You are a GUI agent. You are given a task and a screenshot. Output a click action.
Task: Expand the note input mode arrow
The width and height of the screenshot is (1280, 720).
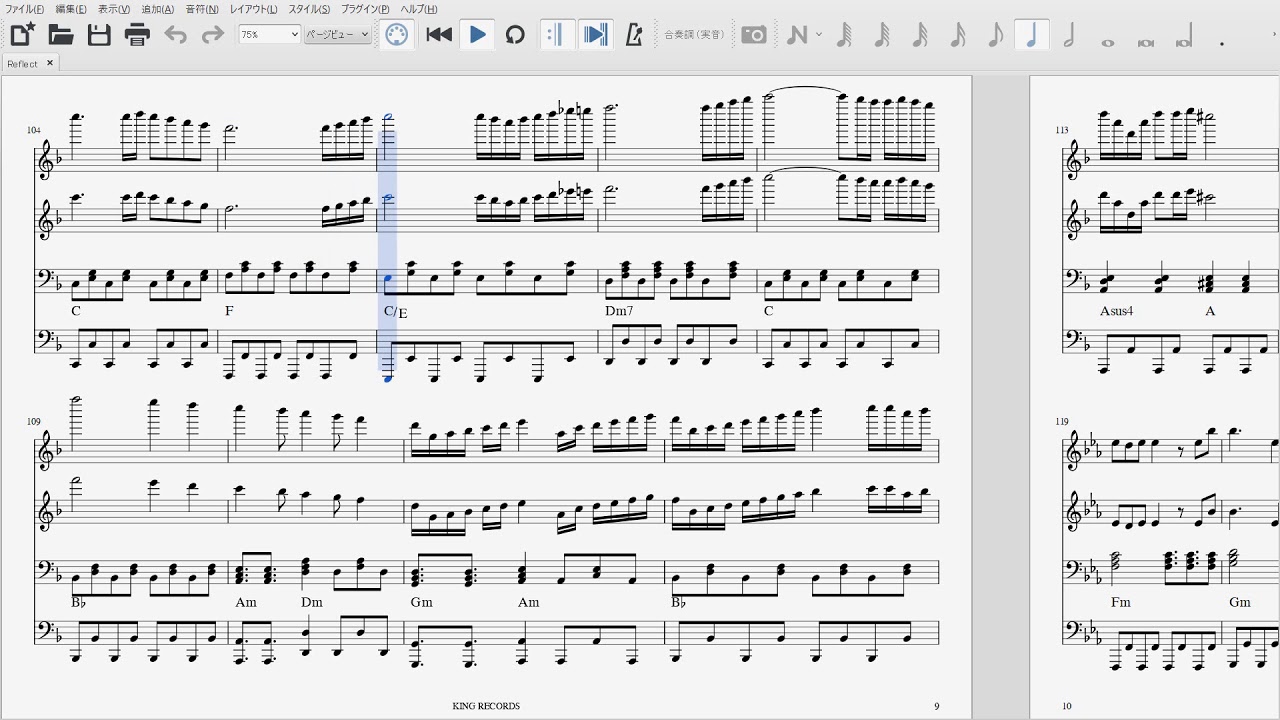819,35
